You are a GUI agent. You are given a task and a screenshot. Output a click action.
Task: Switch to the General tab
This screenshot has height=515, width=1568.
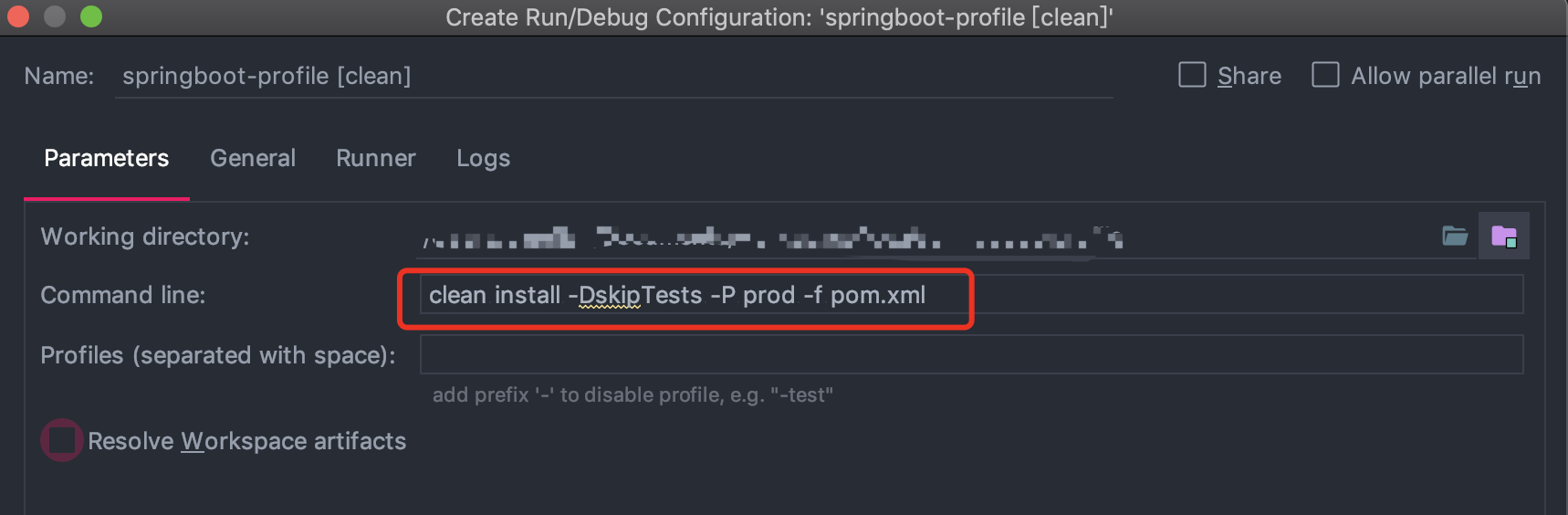(x=253, y=159)
